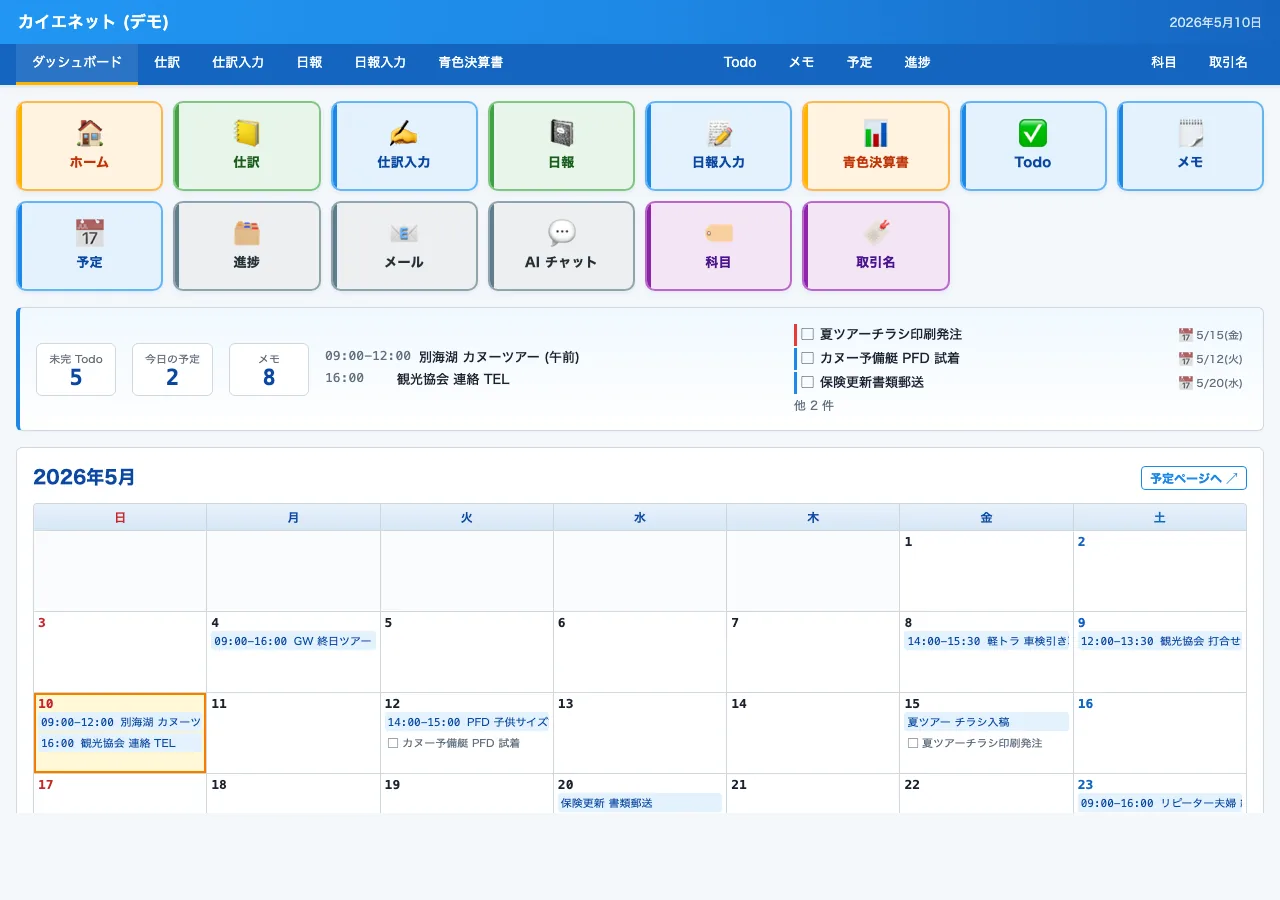This screenshot has width=1280, height=900.
Task: Open the 進捗 card index tile
Action: [247, 246]
